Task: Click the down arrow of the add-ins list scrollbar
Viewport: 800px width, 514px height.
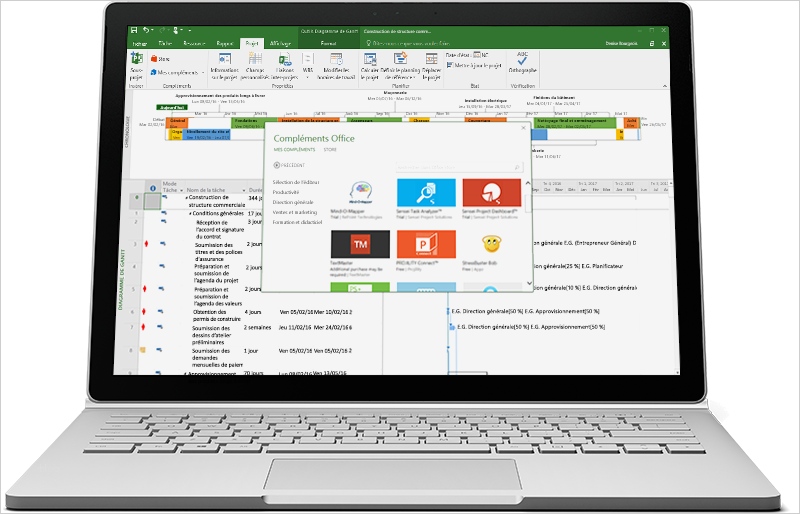Action: coord(529,283)
